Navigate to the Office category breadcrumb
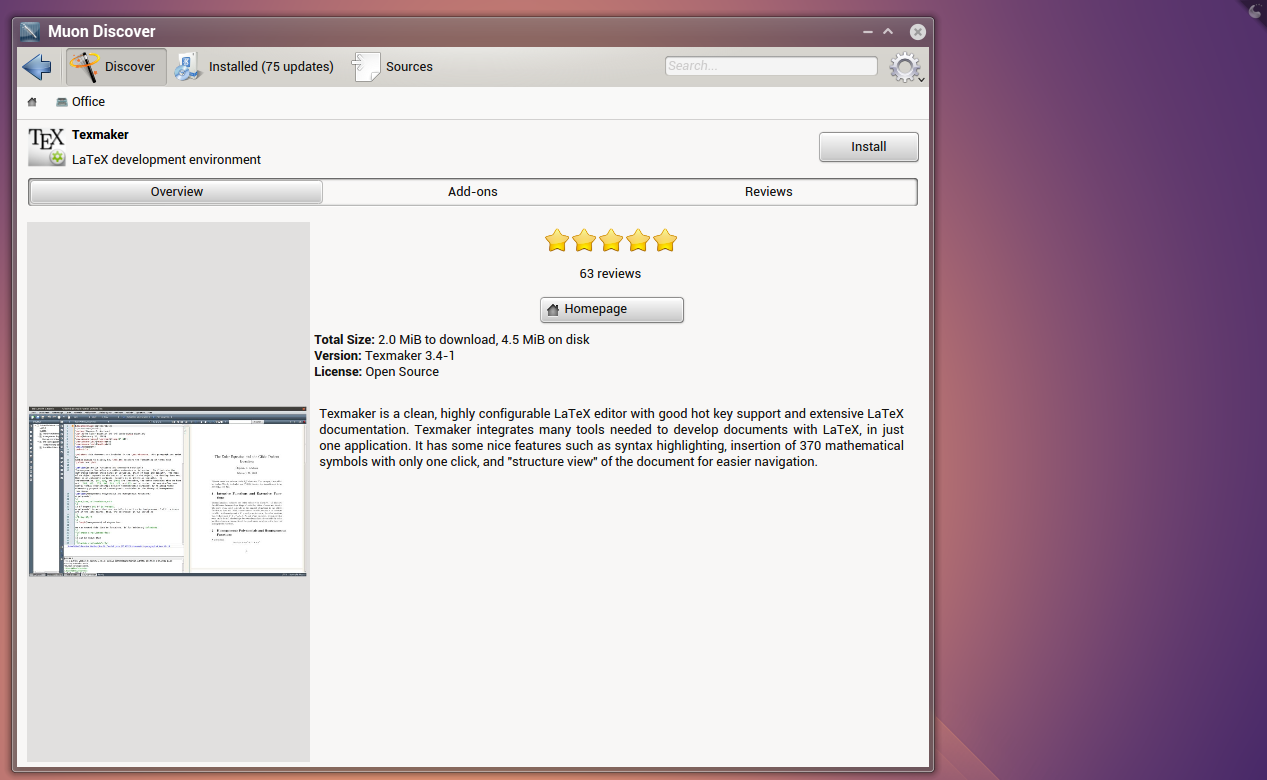Viewport: 1267px width, 780px height. (x=80, y=102)
